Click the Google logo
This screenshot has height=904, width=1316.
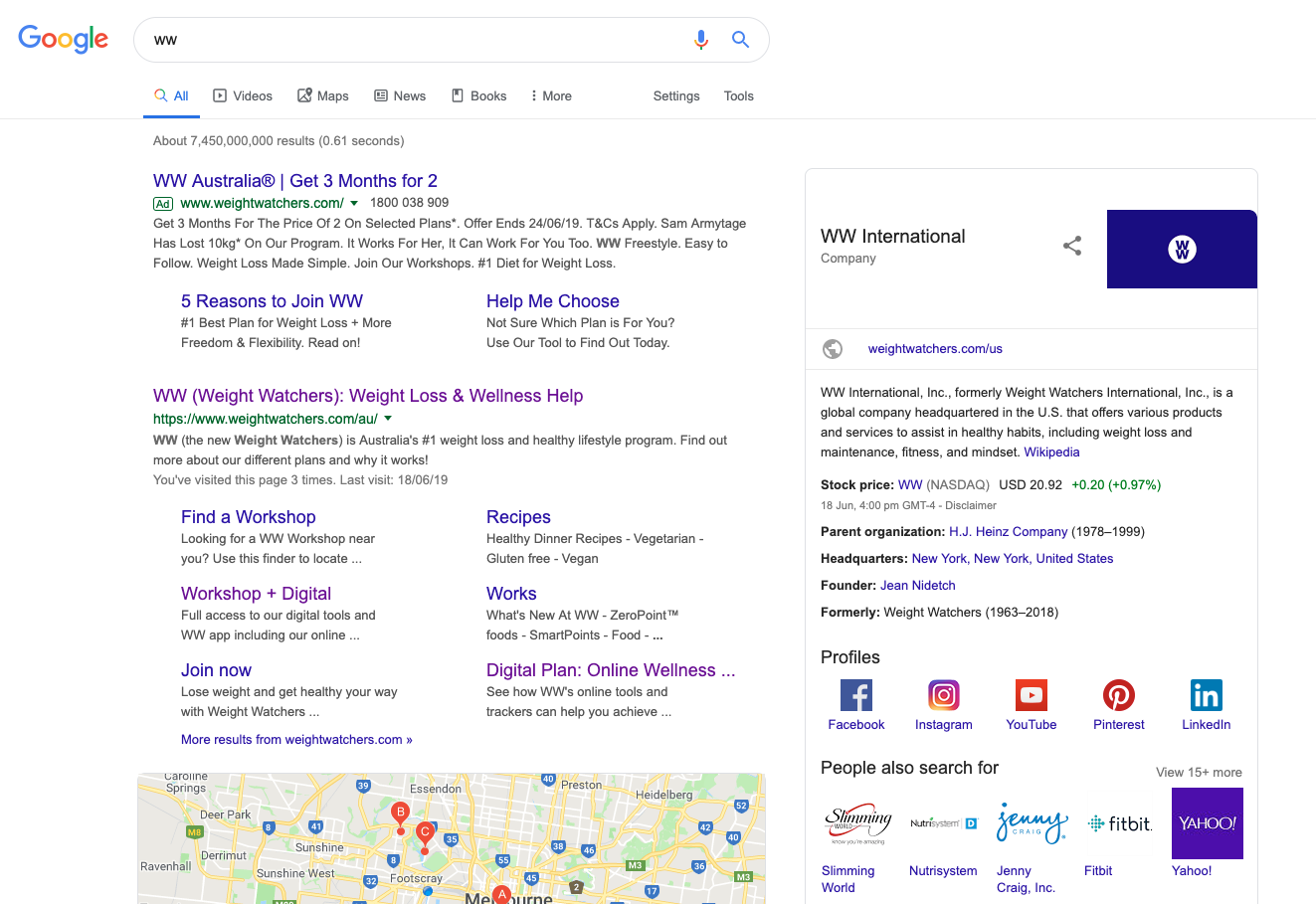pyautogui.click(x=63, y=40)
